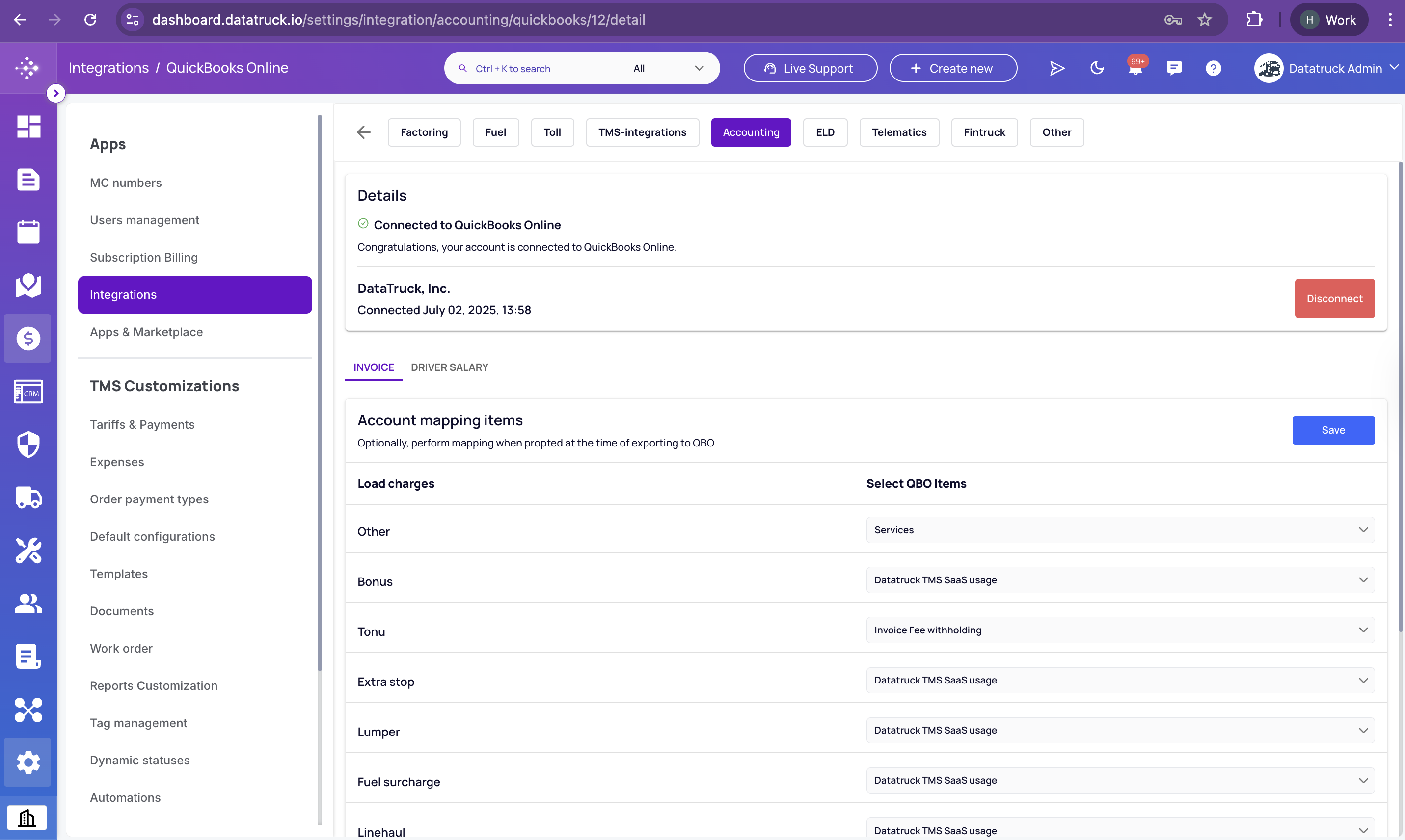
Task: Switch to the Factoring tab
Action: [424, 132]
